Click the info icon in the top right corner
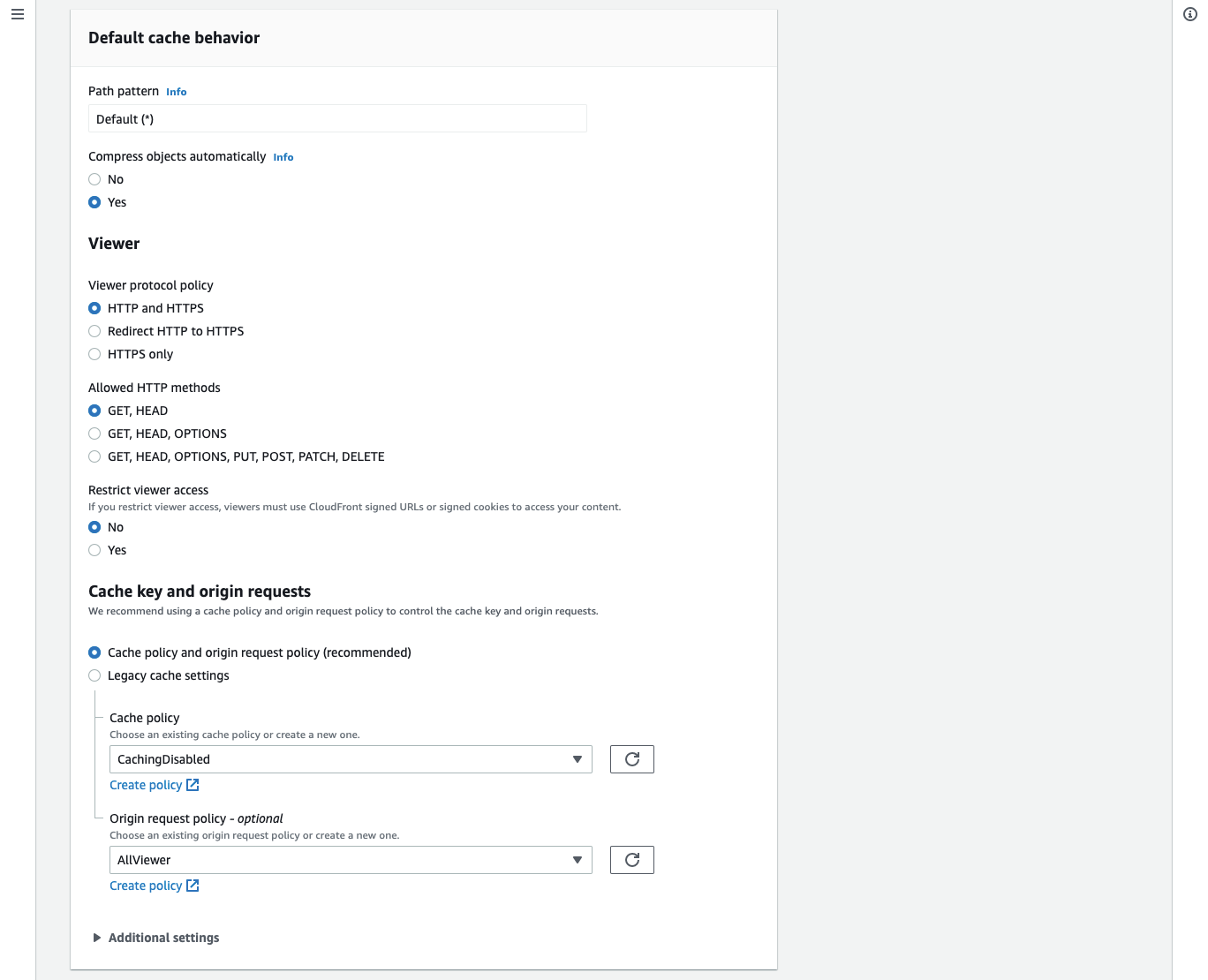 (1189, 14)
